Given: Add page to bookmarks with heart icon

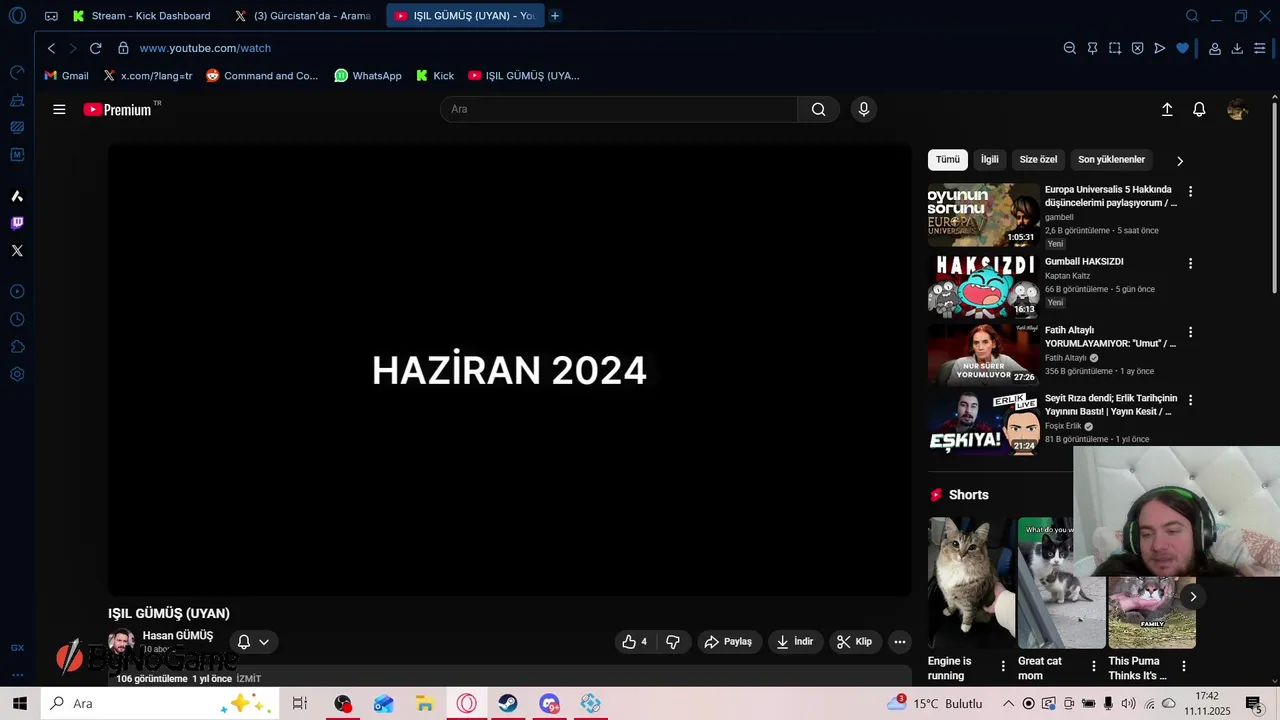Looking at the screenshot, I should tap(1182, 48).
